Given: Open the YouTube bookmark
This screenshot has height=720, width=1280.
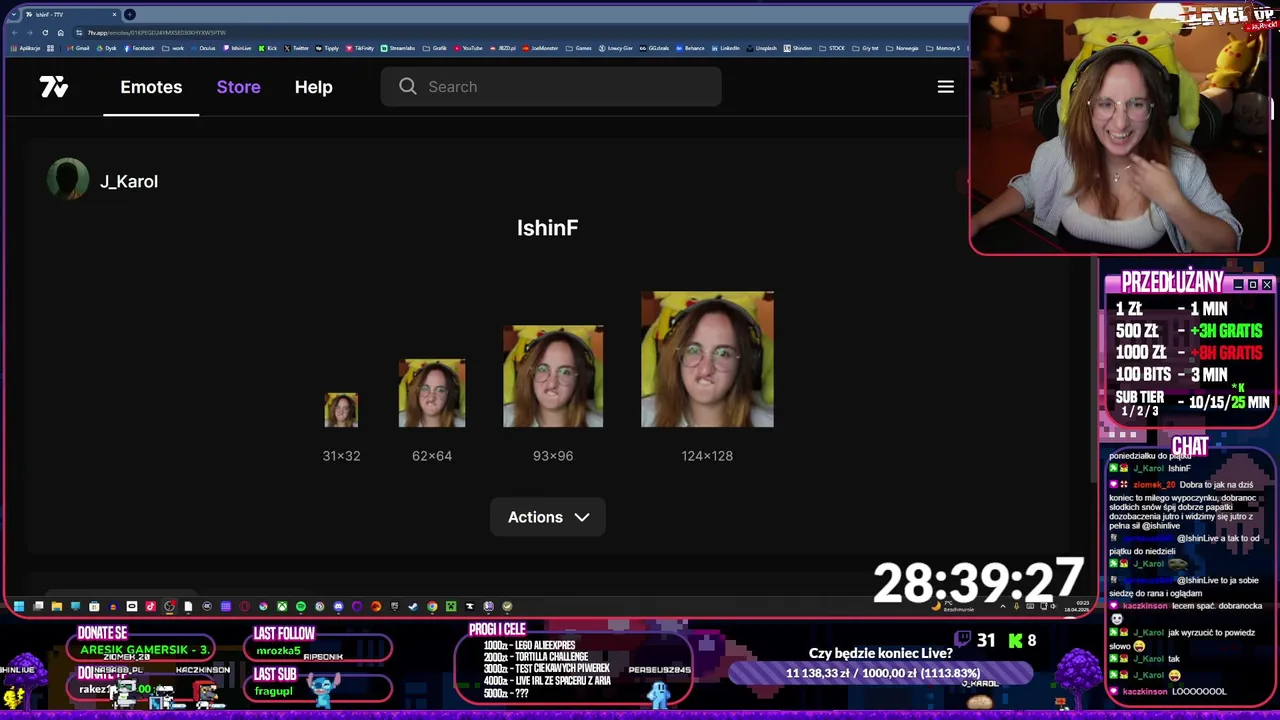Looking at the screenshot, I should tap(468, 48).
